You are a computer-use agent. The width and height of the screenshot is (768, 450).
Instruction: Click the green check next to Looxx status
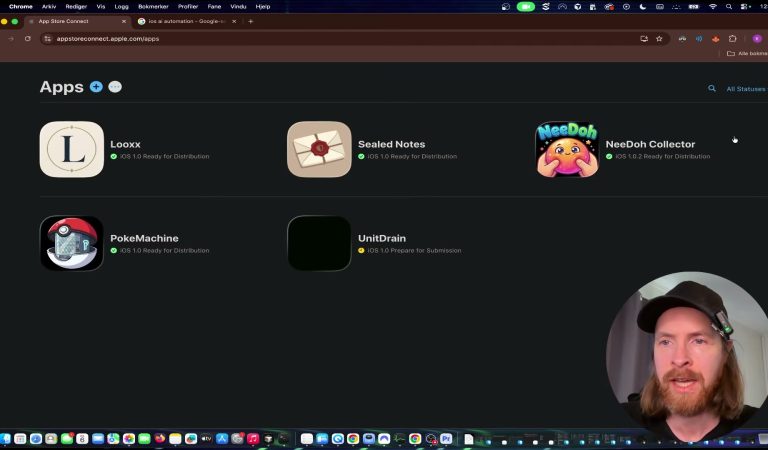[x=114, y=156]
